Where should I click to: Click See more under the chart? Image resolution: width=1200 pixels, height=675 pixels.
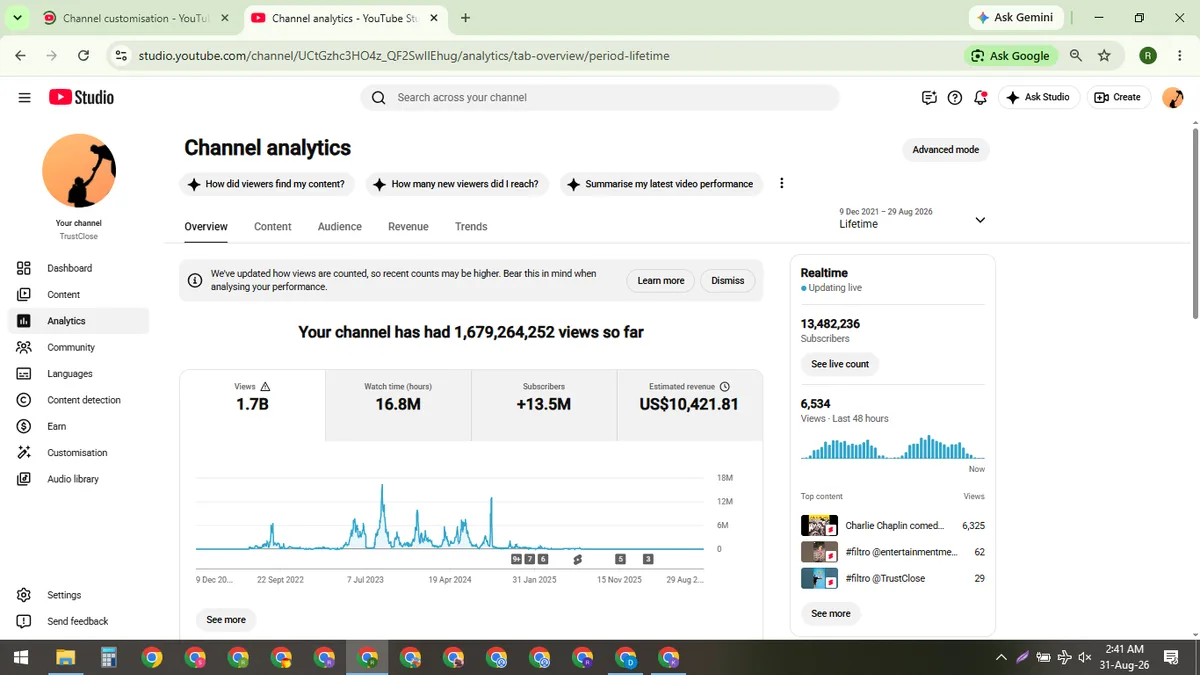[226, 620]
